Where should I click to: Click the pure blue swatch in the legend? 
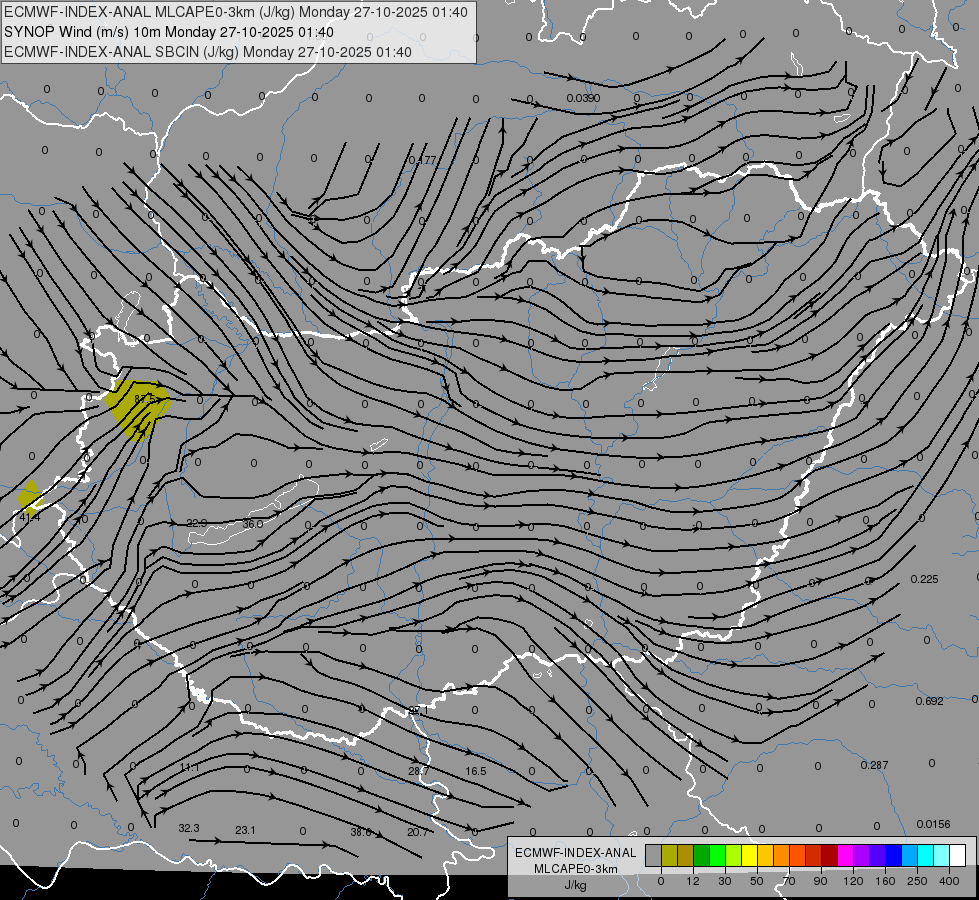893,855
